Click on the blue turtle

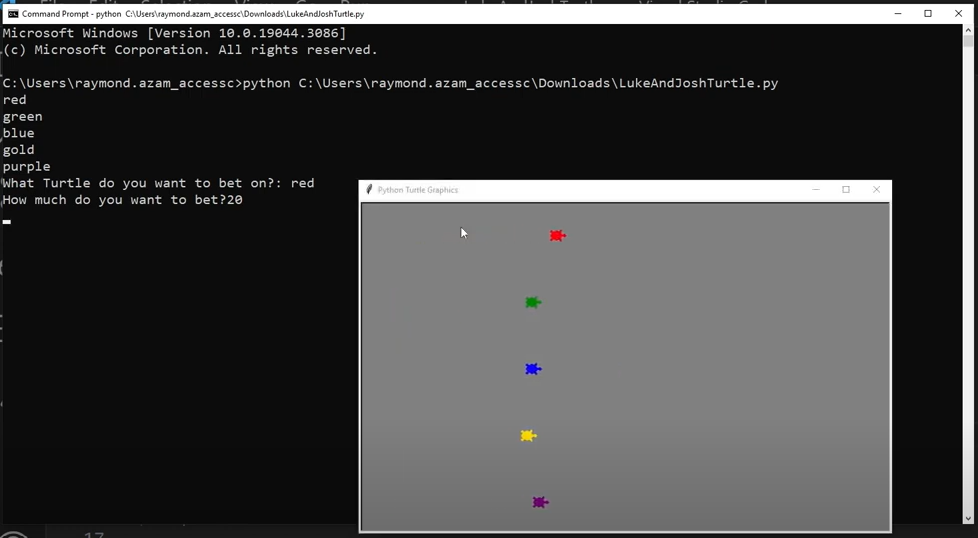point(532,369)
